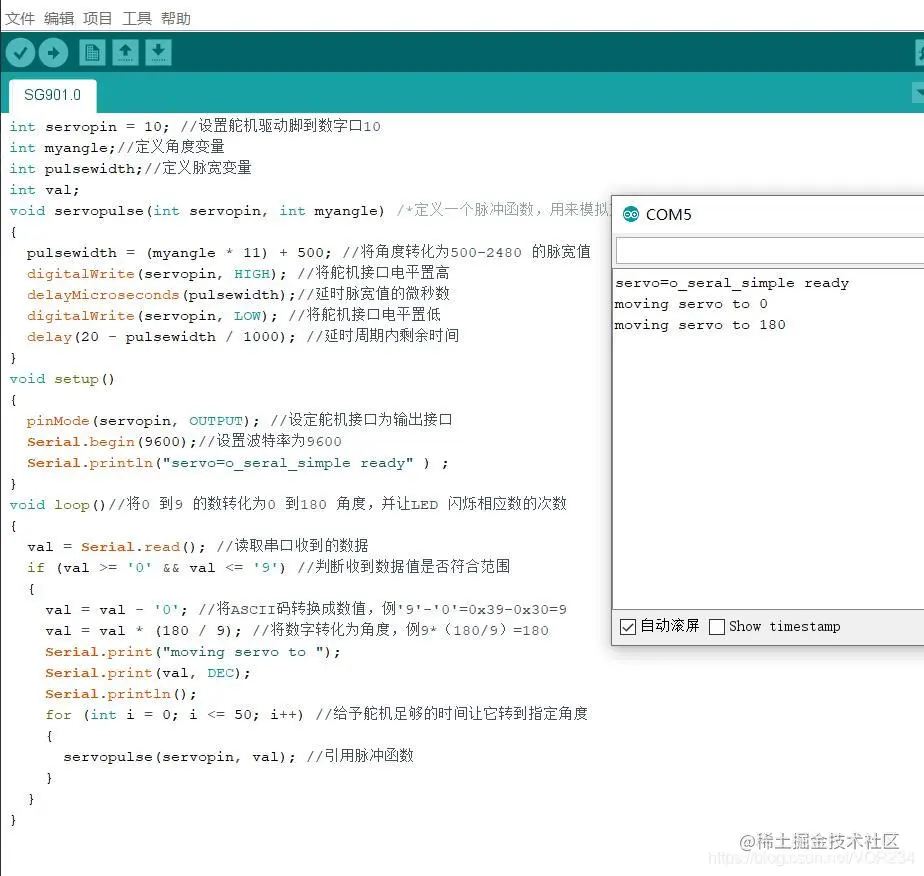This screenshot has height=876, width=924.
Task: Click the 'servo=o_seral_simple ready' output line
Action: pyautogui.click(x=731, y=283)
